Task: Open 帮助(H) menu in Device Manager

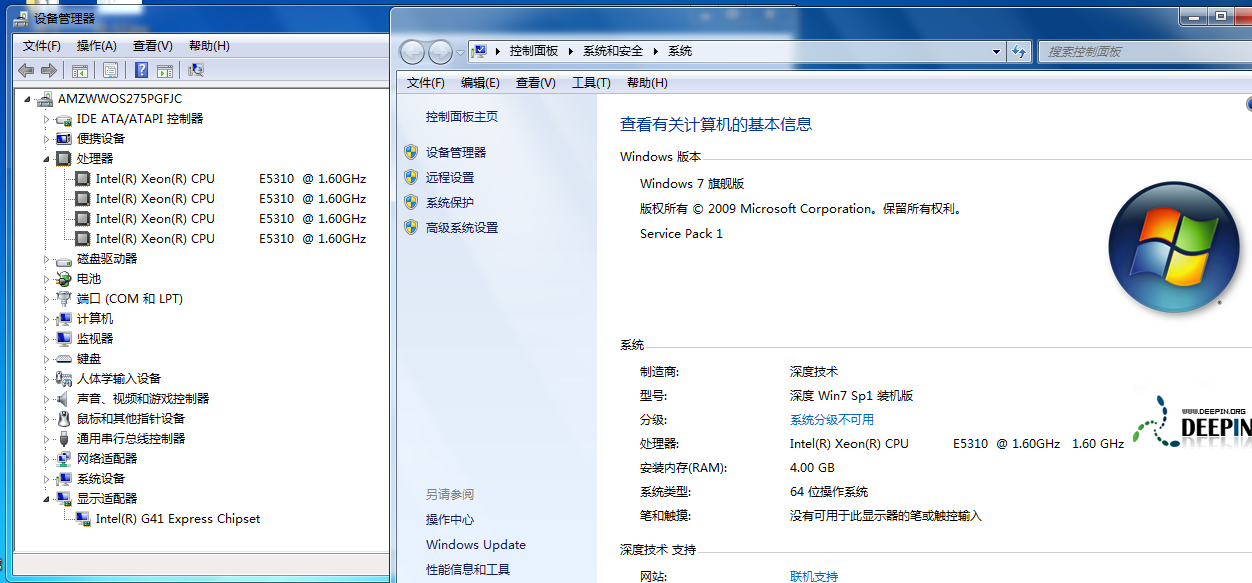Action: (209, 46)
